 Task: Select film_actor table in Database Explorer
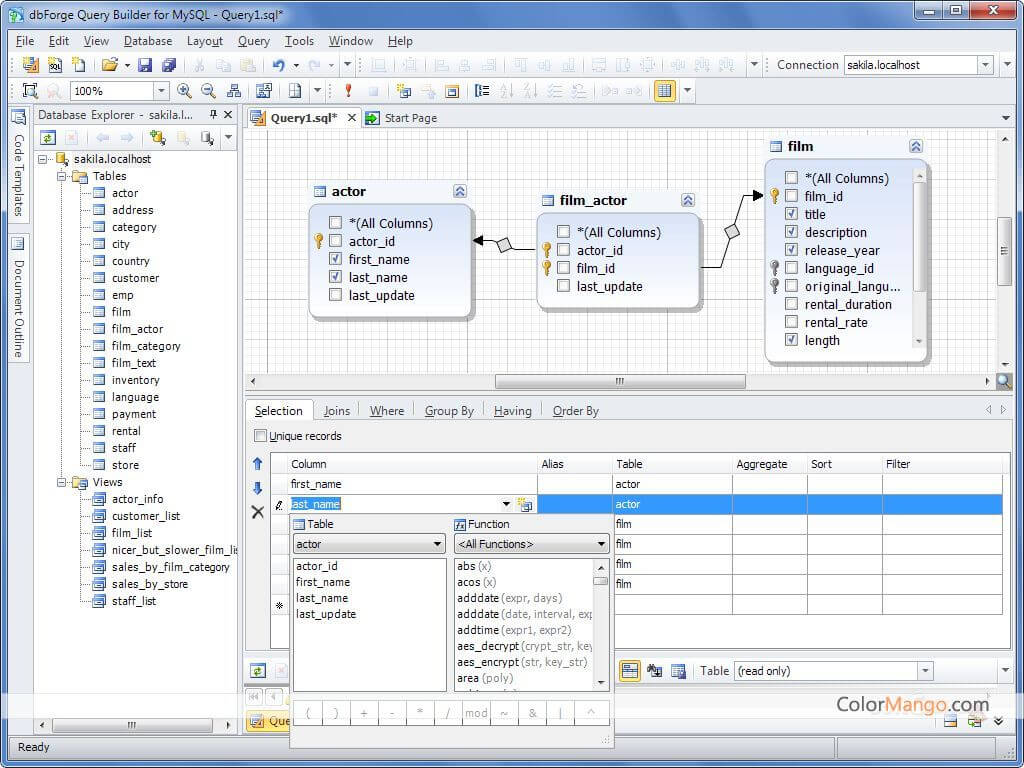[x=137, y=329]
